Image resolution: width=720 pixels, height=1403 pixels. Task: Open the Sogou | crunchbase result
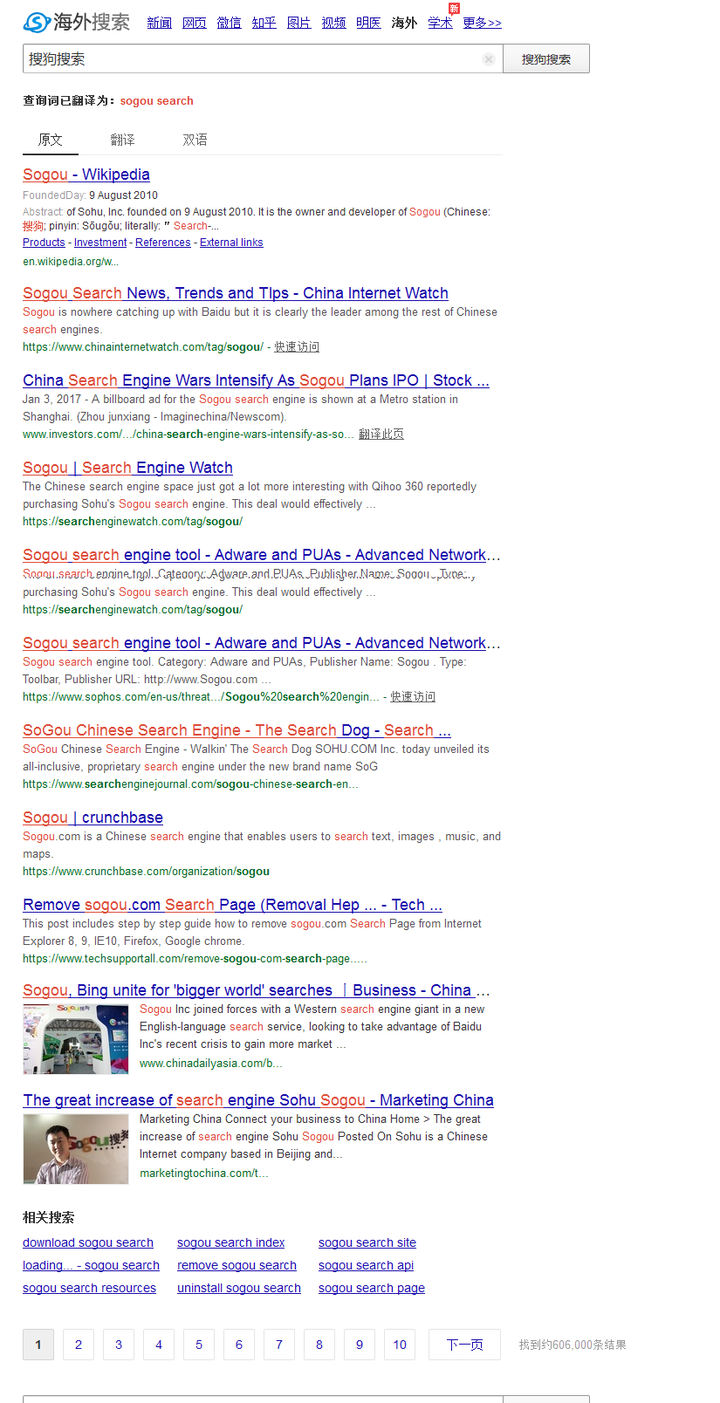pyautogui.click(x=93, y=817)
